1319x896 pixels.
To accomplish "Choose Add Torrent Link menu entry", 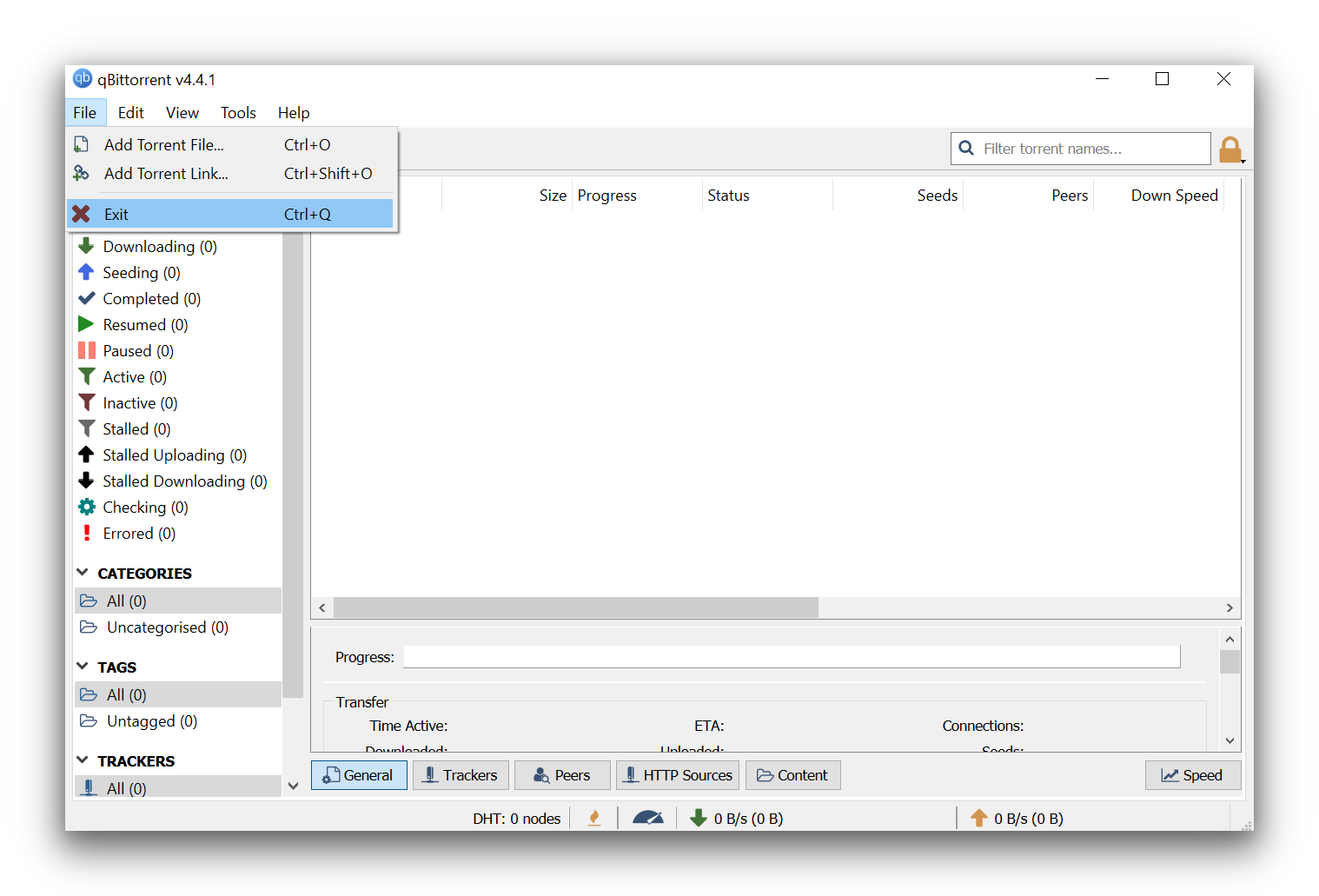I will pyautogui.click(x=230, y=173).
